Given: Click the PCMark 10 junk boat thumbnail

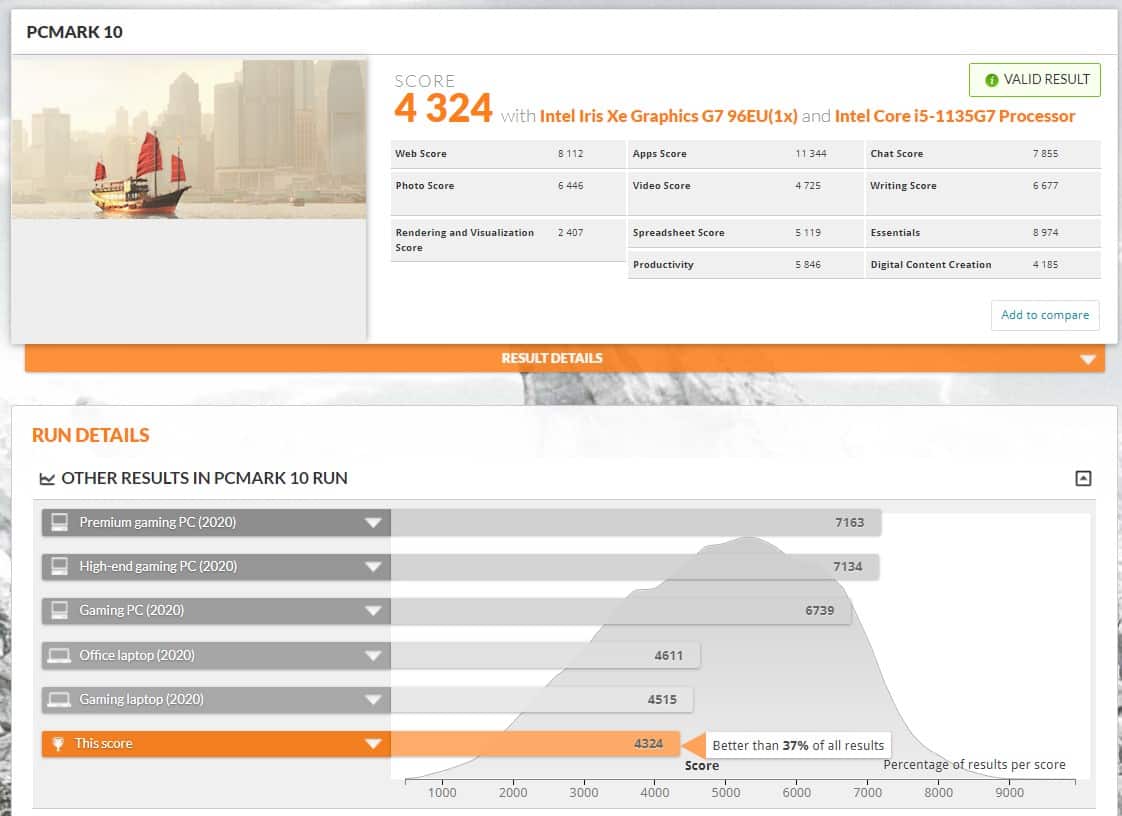Looking at the screenshot, I should click(189, 139).
